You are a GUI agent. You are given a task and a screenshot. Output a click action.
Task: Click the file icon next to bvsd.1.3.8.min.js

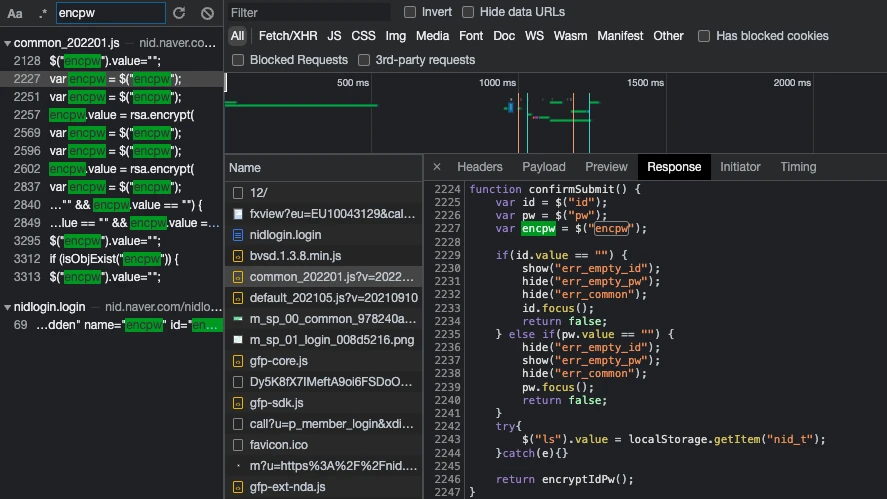click(x=238, y=256)
